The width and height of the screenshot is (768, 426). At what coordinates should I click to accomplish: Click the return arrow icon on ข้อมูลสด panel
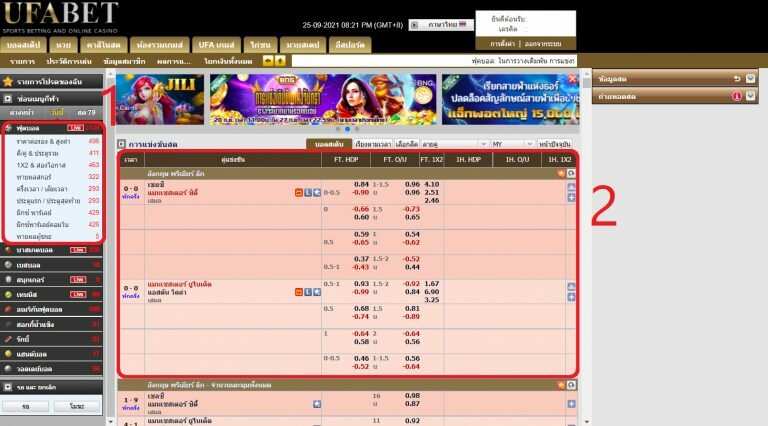(x=737, y=78)
